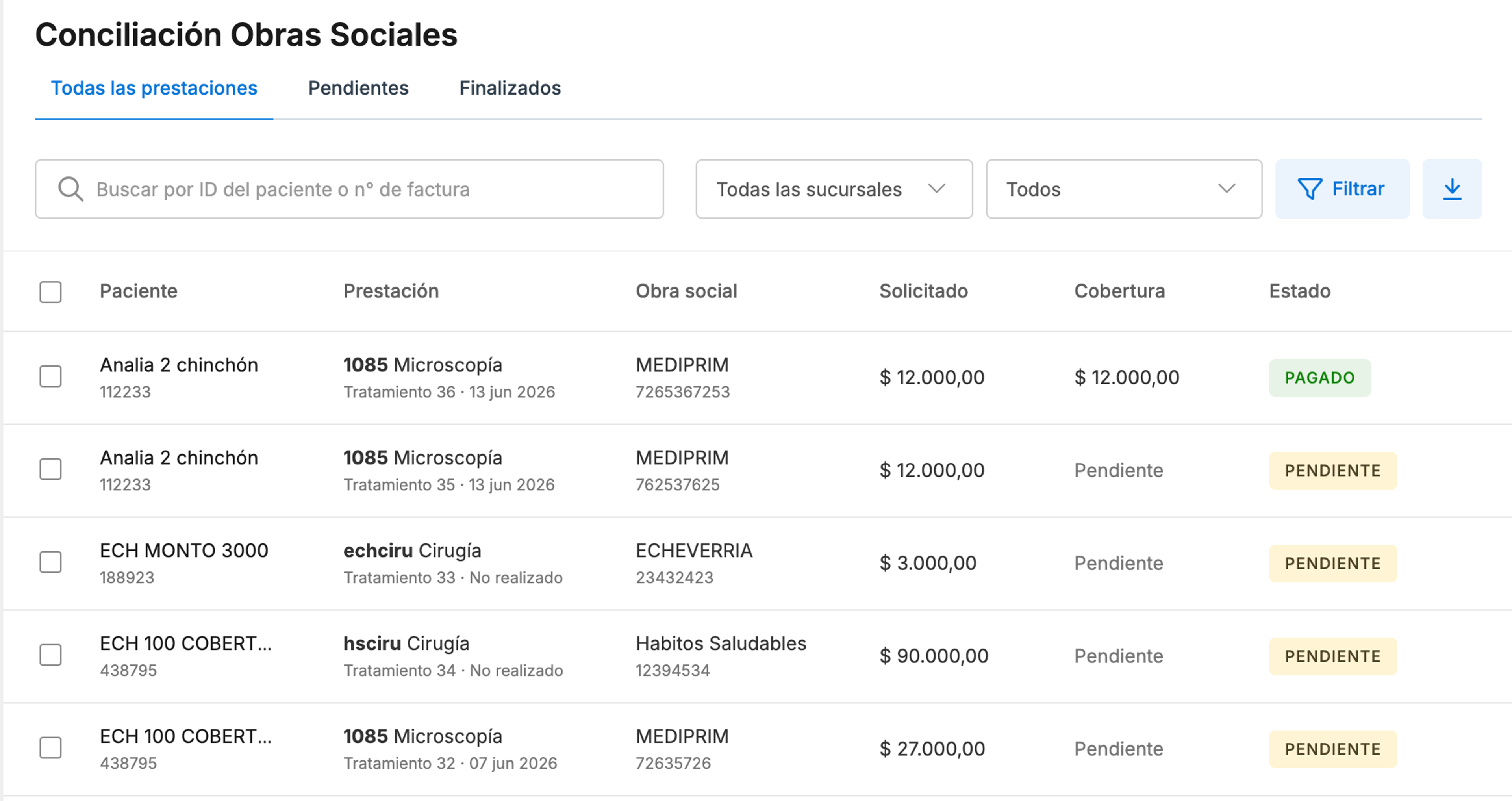Switch to Todas las prestaciones tab

(x=154, y=88)
